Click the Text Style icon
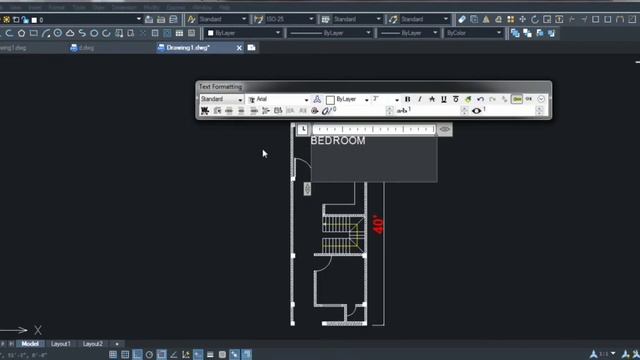The width and height of the screenshot is (640, 360). point(191,19)
